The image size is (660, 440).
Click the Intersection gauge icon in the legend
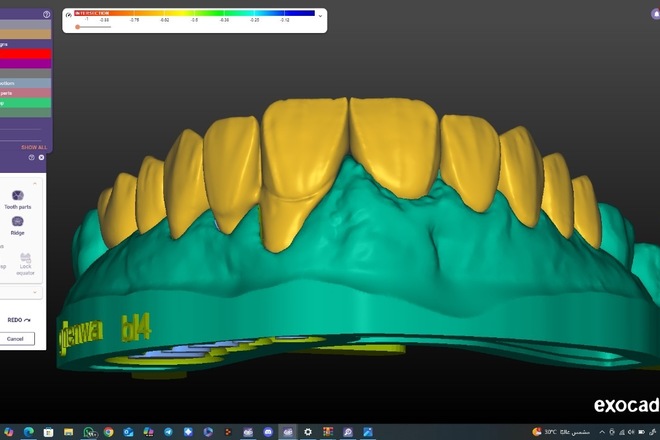click(69, 15)
